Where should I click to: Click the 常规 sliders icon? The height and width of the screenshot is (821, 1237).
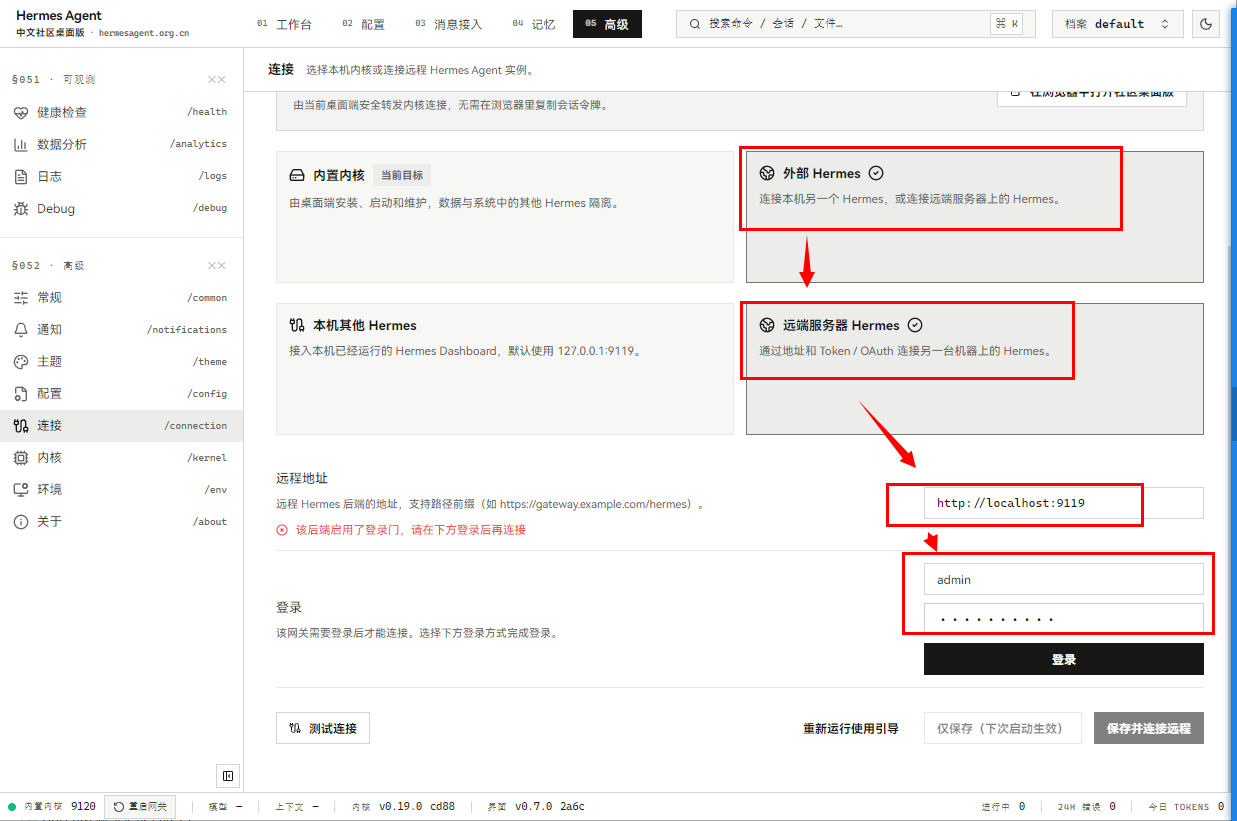[21, 298]
